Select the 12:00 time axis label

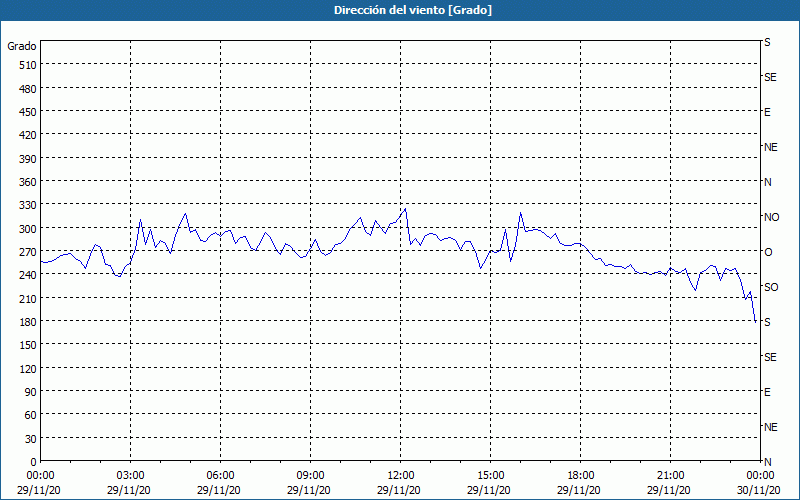pos(401,476)
